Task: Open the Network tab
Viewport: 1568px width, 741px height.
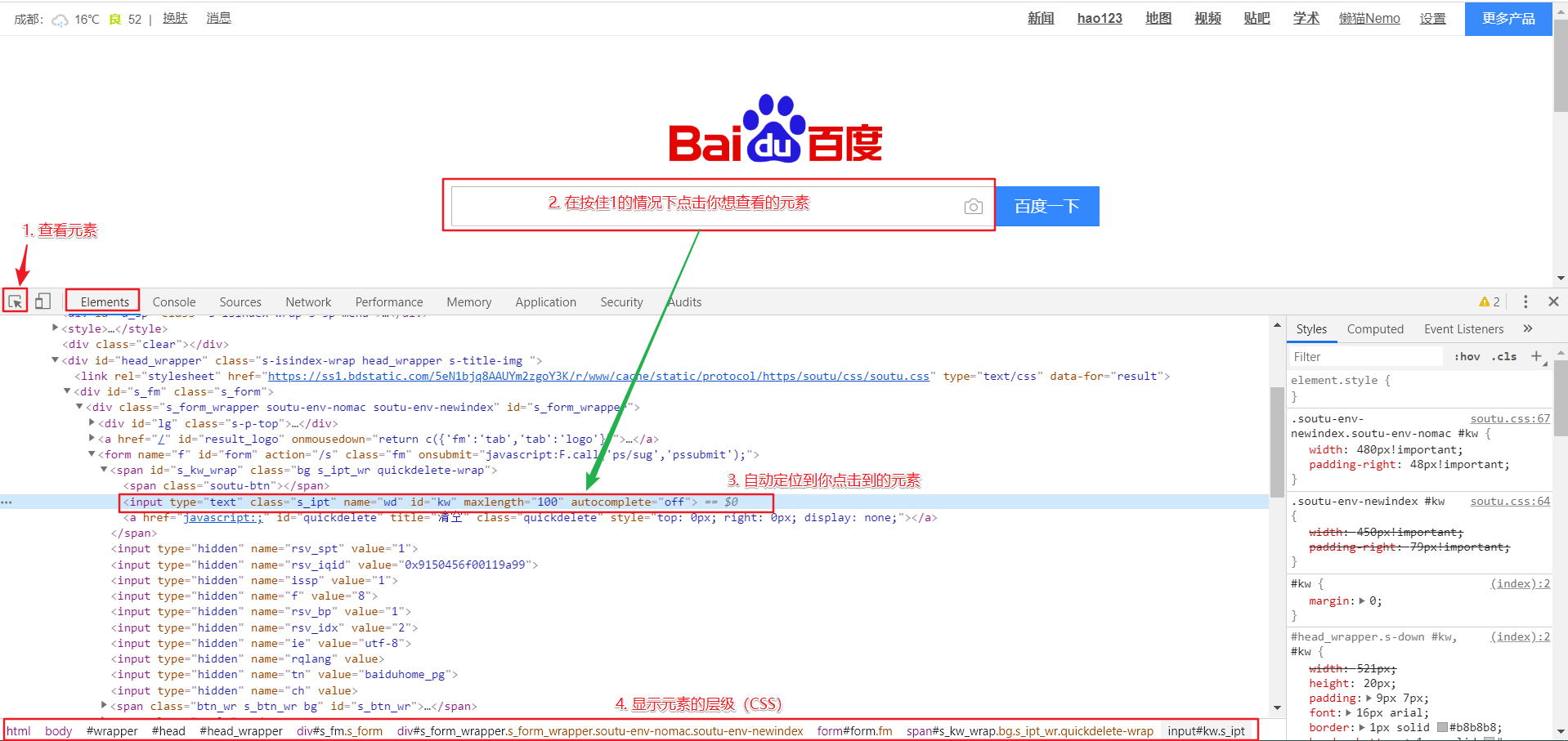Action: click(x=308, y=301)
